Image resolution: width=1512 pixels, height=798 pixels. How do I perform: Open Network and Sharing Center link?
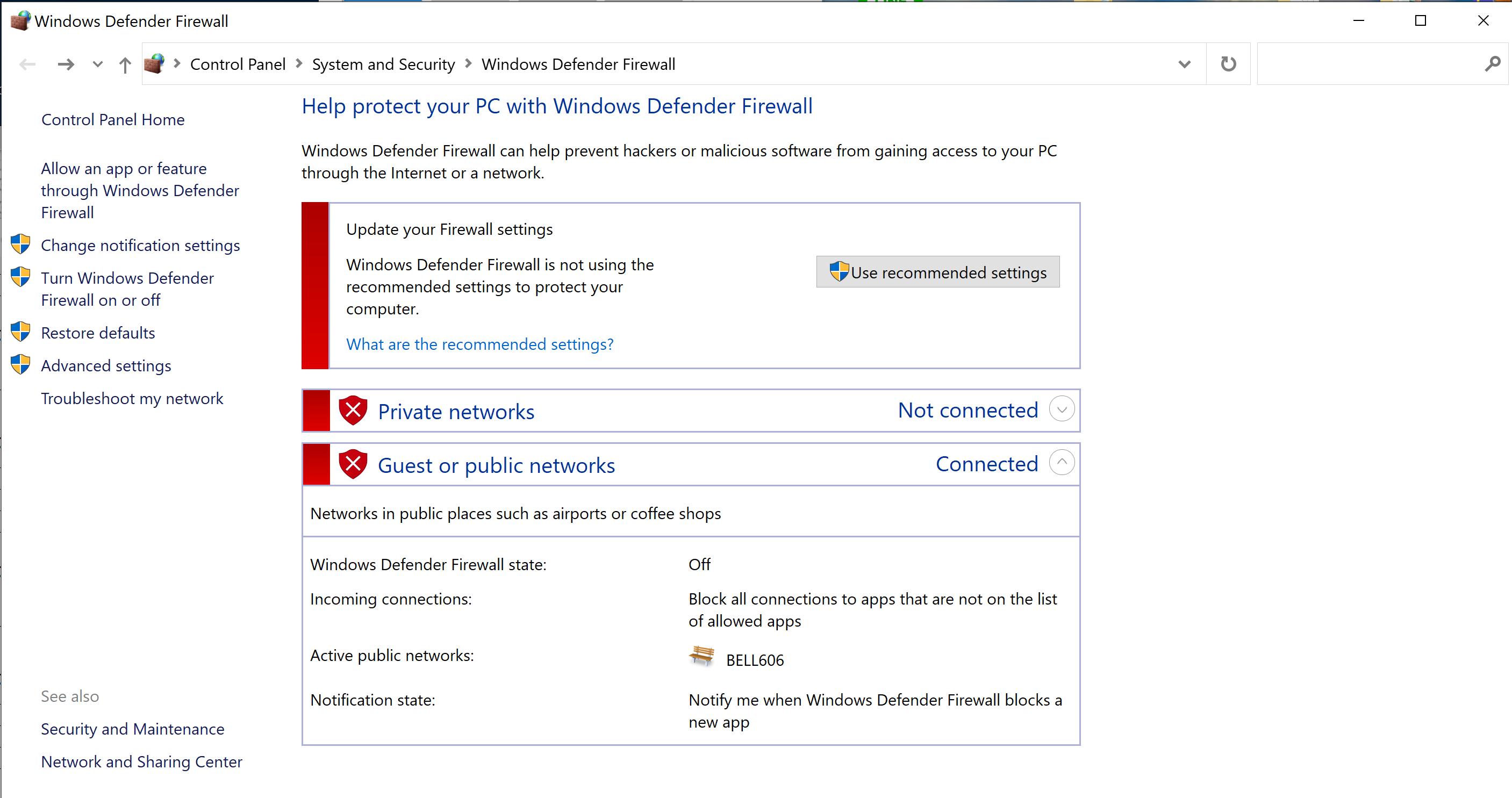click(x=141, y=761)
